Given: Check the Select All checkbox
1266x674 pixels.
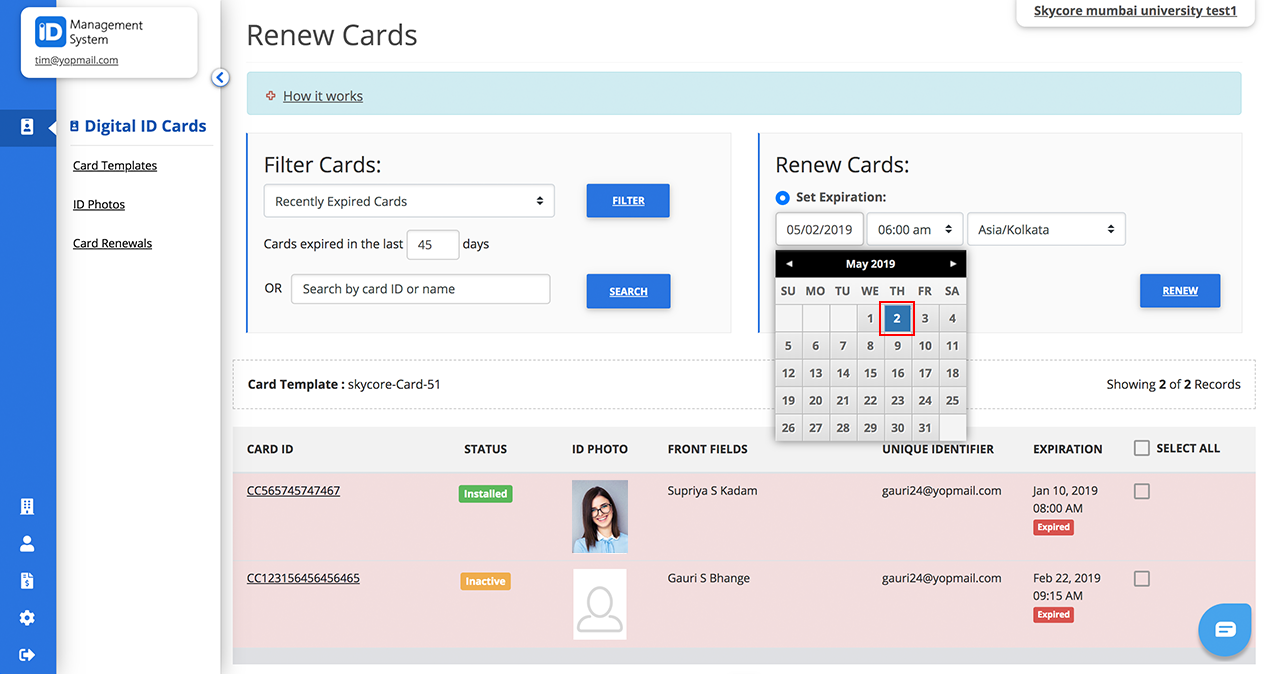Looking at the screenshot, I should tap(1142, 448).
